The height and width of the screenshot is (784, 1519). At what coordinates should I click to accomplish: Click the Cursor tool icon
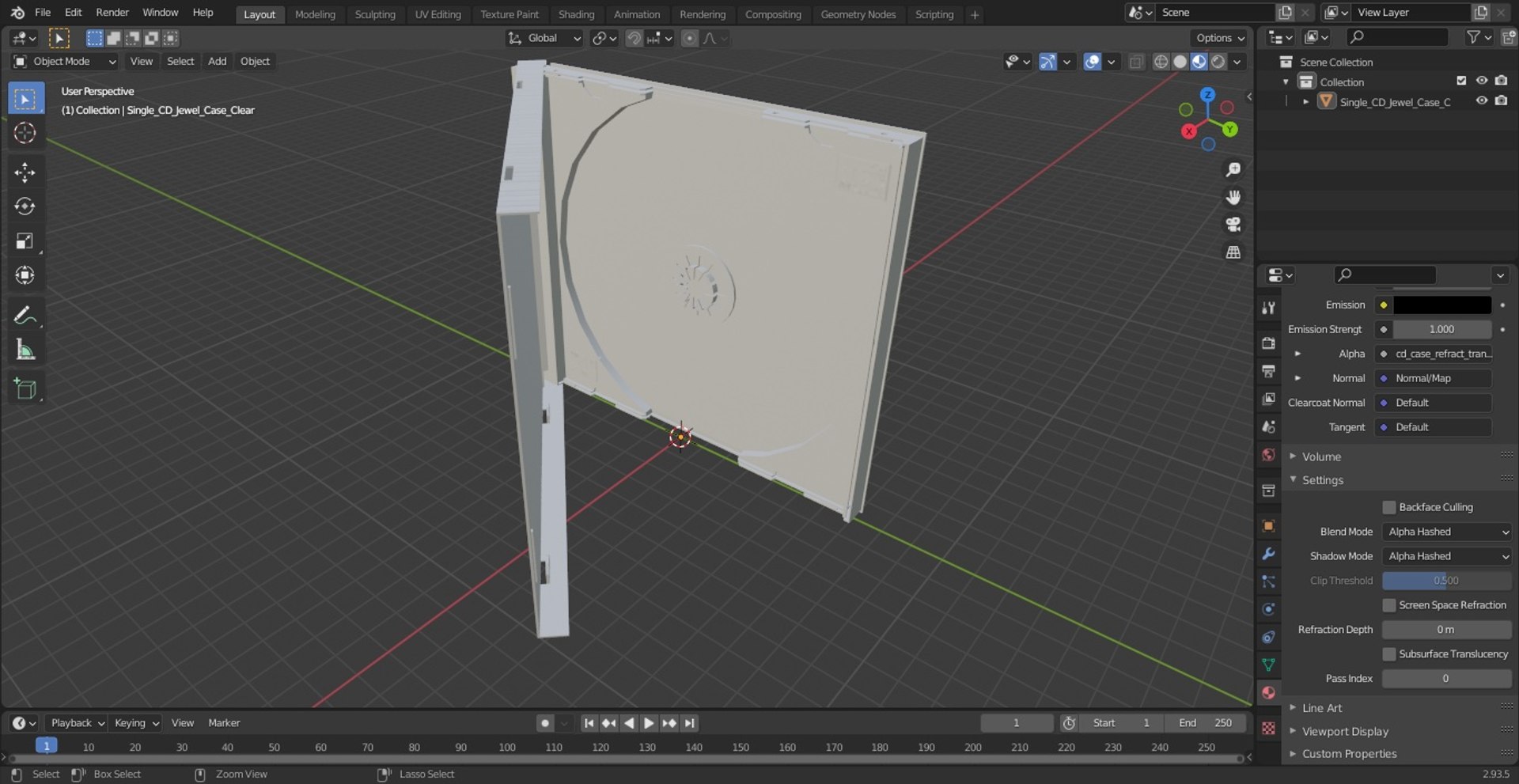[25, 133]
